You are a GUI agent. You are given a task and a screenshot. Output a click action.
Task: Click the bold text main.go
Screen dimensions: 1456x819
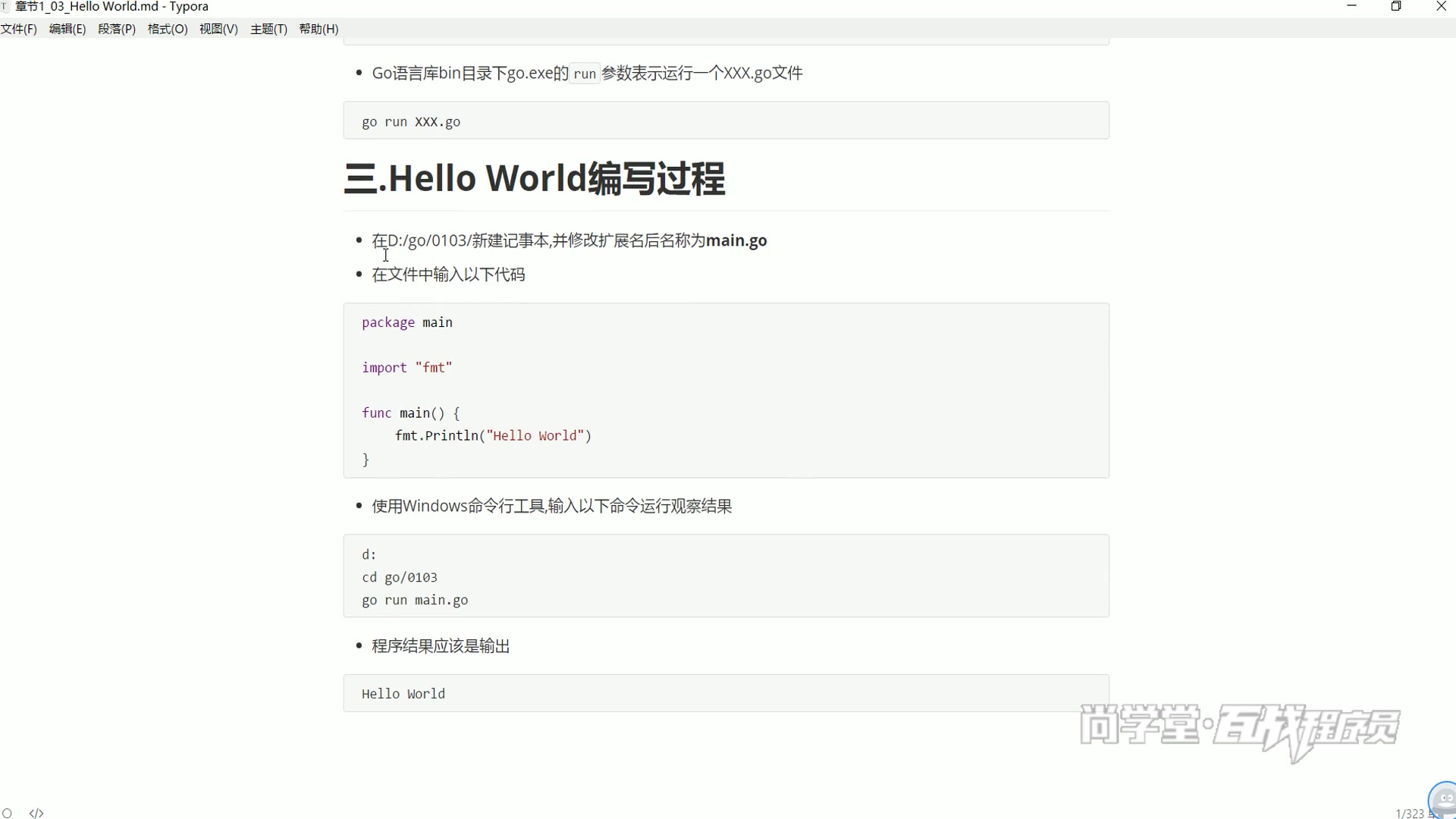point(736,240)
